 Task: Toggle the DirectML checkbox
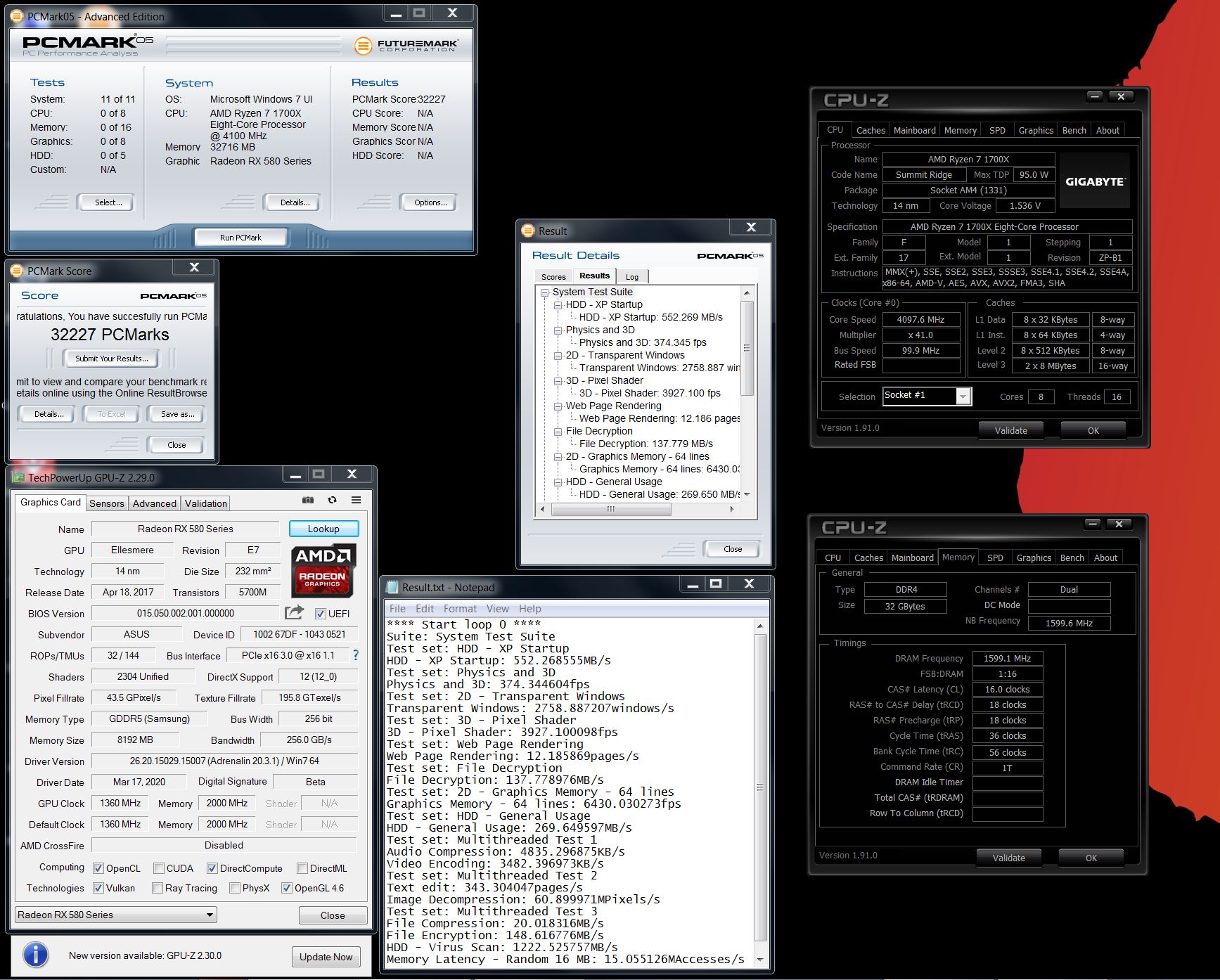click(302, 868)
